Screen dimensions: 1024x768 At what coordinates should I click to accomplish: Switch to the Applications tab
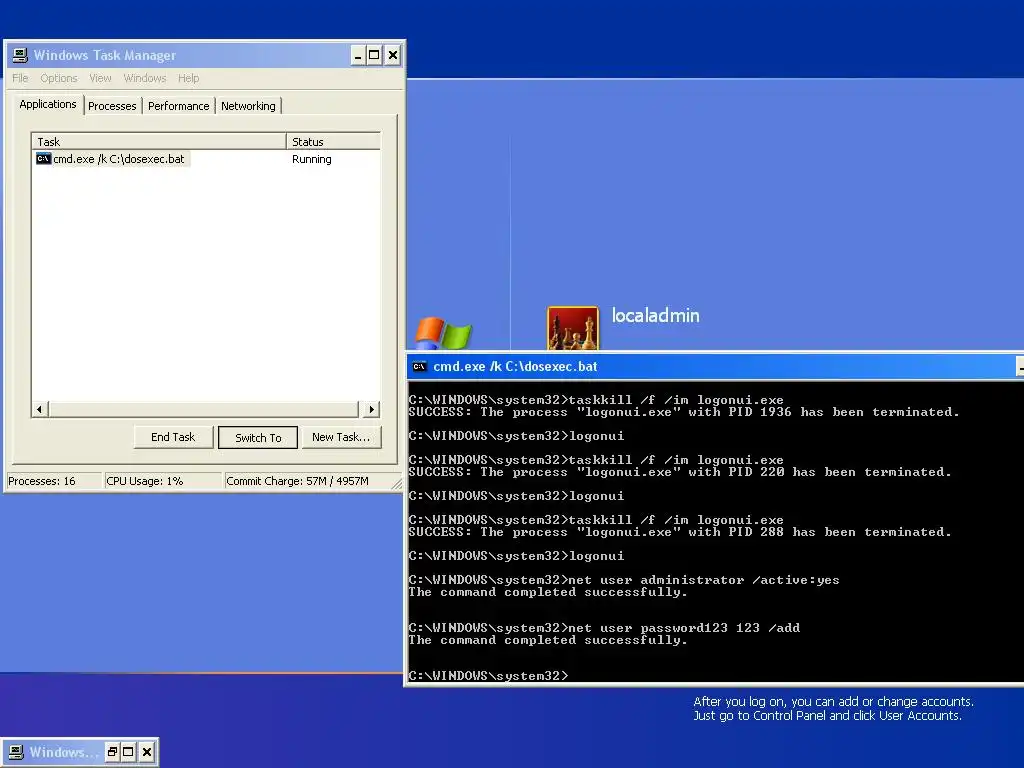(x=48, y=104)
